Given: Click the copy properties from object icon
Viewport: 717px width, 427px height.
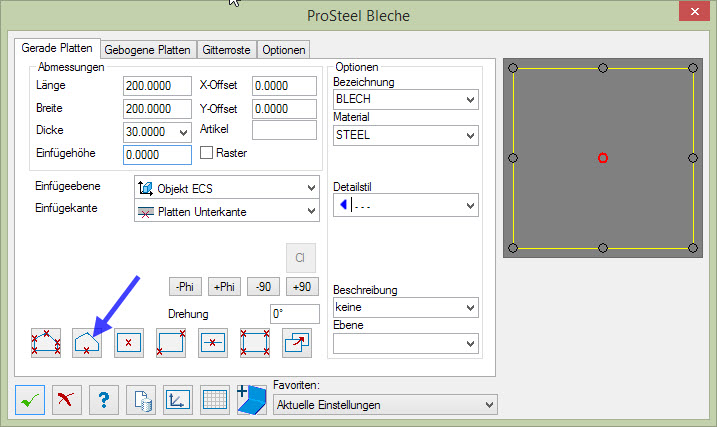Looking at the screenshot, I should coord(297,342).
